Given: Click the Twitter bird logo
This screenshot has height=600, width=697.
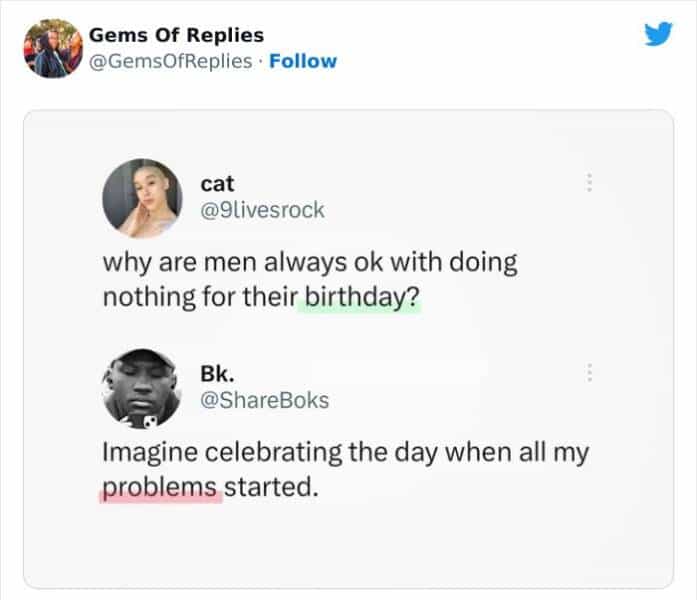Looking at the screenshot, I should tap(658, 34).
